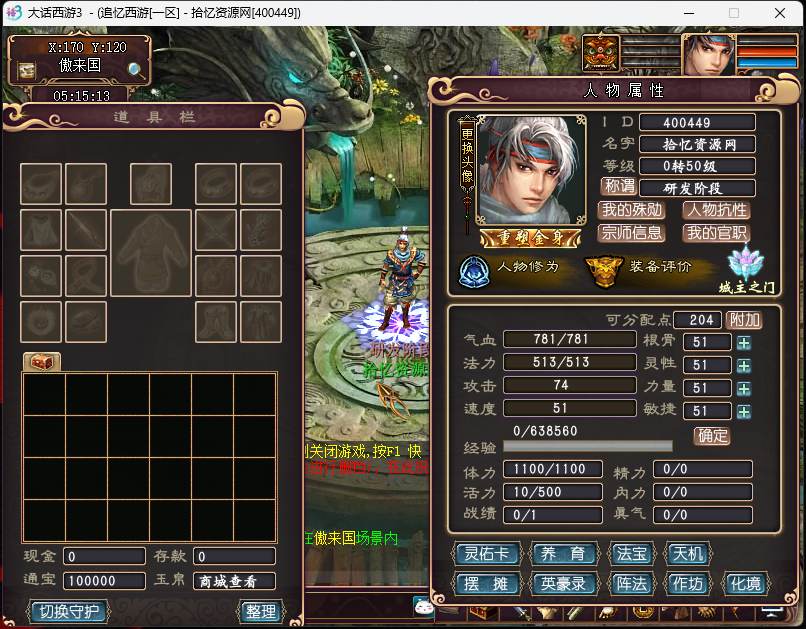The image size is (806, 629).
Task: Click the 战绩 value 0/1
Action: coord(553,514)
